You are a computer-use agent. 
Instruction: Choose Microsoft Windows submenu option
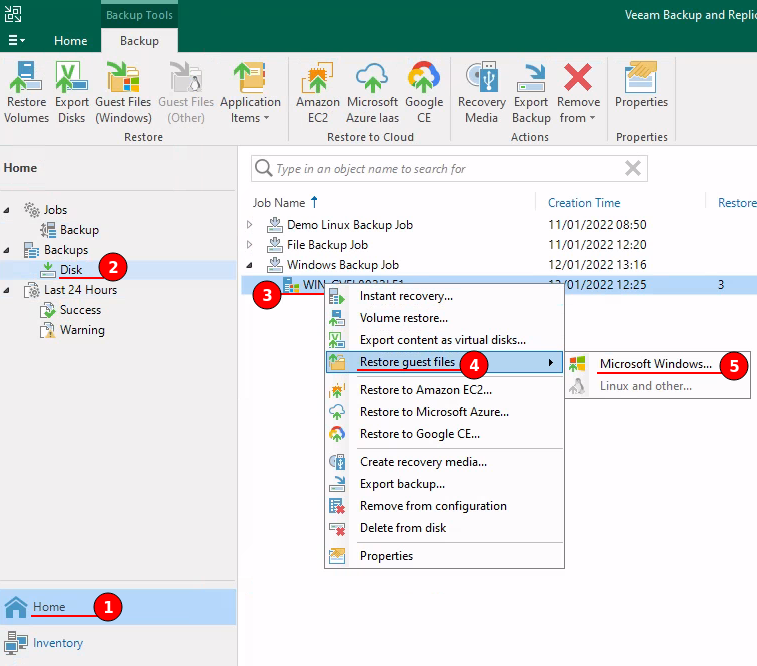pyautogui.click(x=657, y=364)
